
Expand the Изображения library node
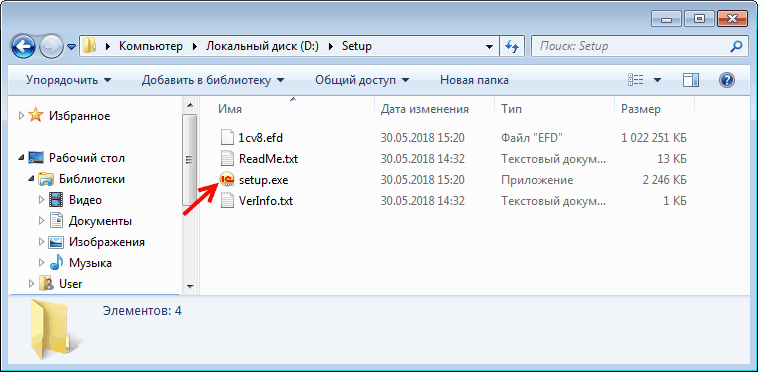point(41,242)
